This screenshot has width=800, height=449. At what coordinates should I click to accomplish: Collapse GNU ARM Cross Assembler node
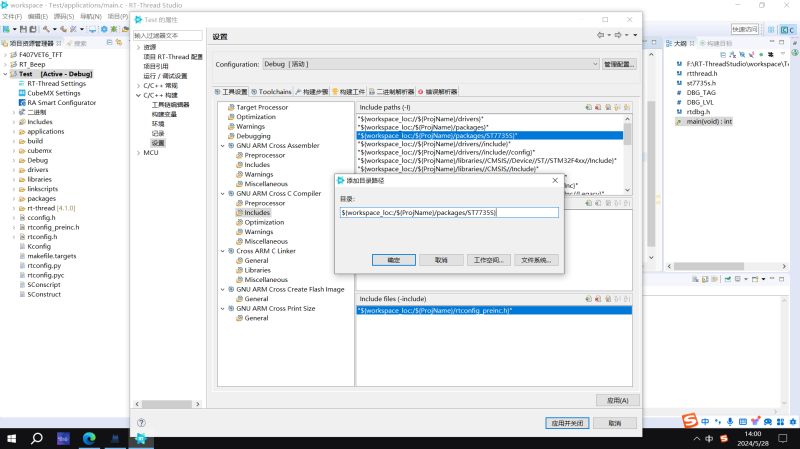[x=222, y=146]
